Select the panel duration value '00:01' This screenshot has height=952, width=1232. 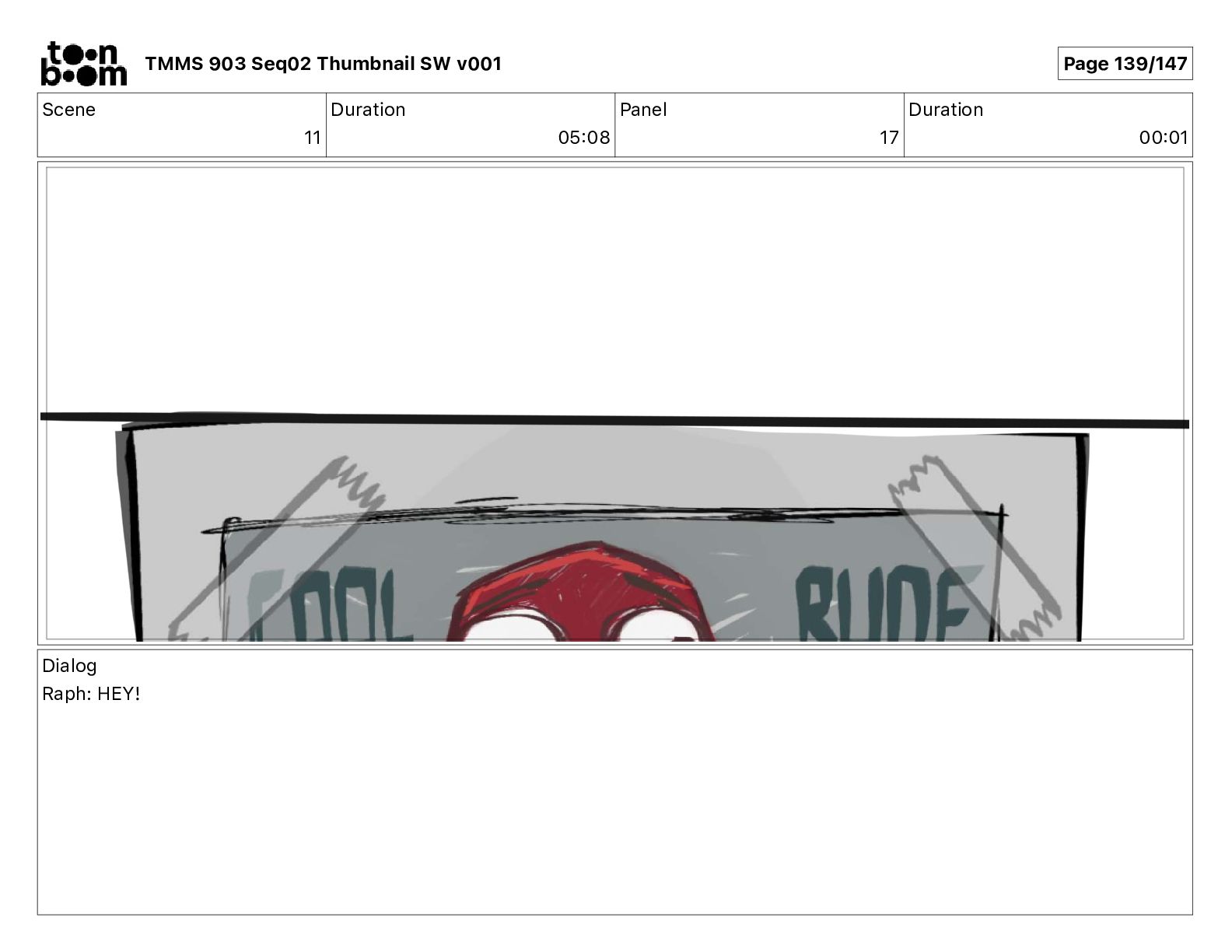point(1164,138)
